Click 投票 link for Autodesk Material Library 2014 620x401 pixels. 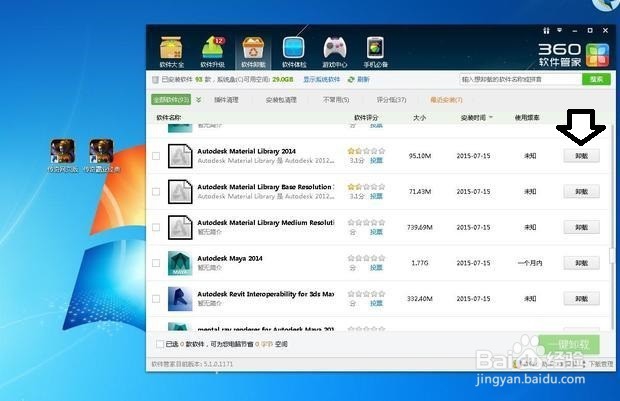point(376,161)
